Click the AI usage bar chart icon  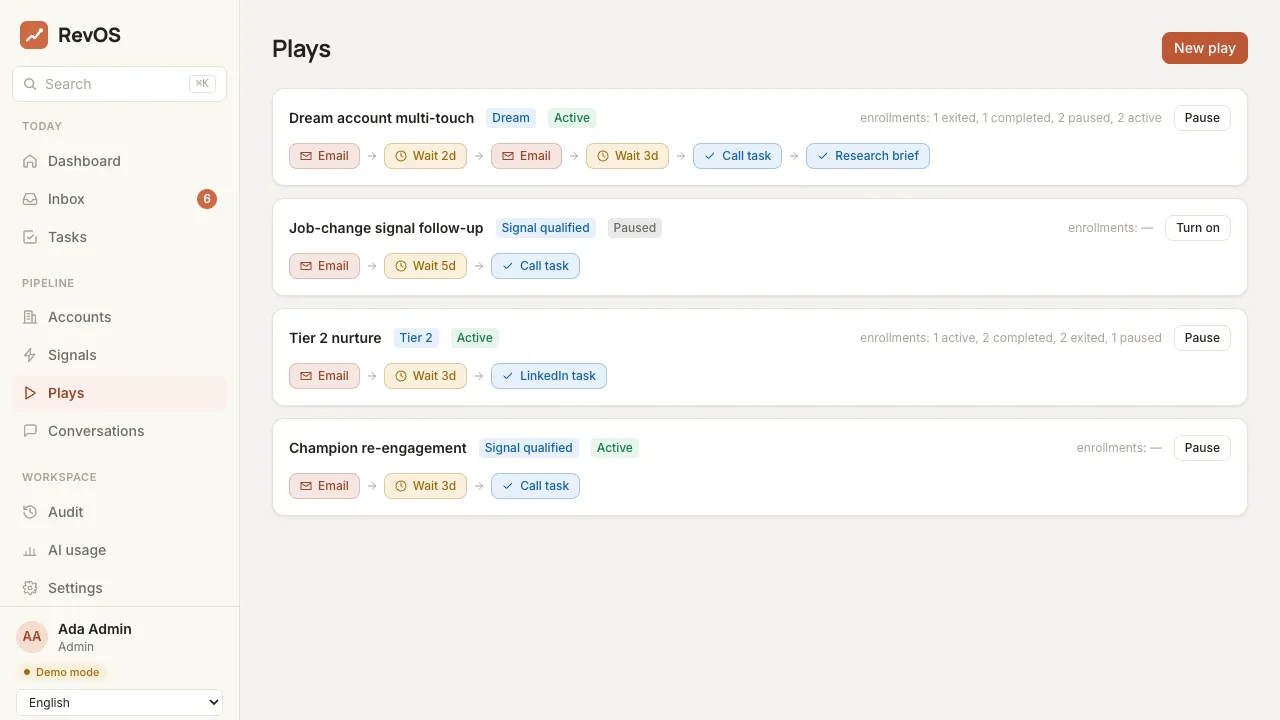tap(30, 550)
